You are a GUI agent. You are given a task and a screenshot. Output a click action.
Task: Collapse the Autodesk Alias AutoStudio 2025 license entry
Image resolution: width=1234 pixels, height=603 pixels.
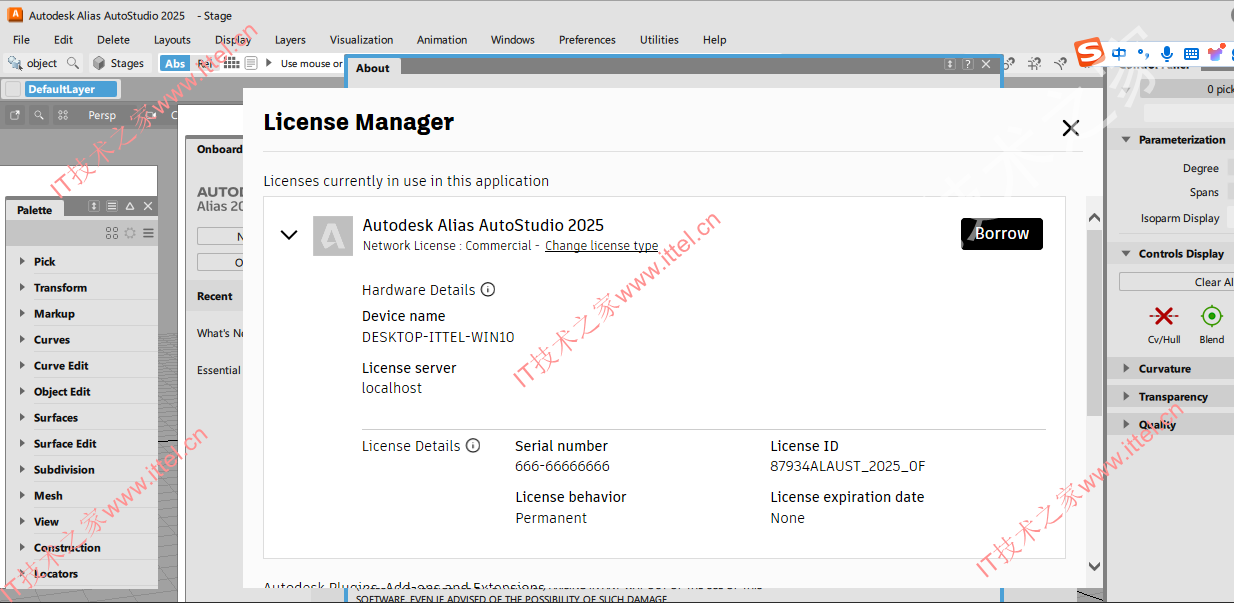click(289, 235)
